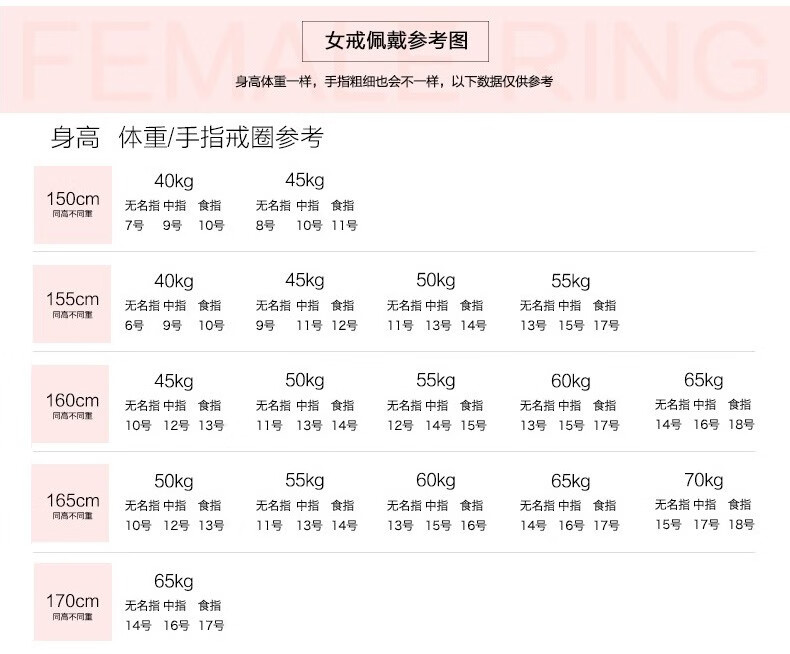Click 60kg in the 165cm row
790x654 pixels.
coord(436,480)
